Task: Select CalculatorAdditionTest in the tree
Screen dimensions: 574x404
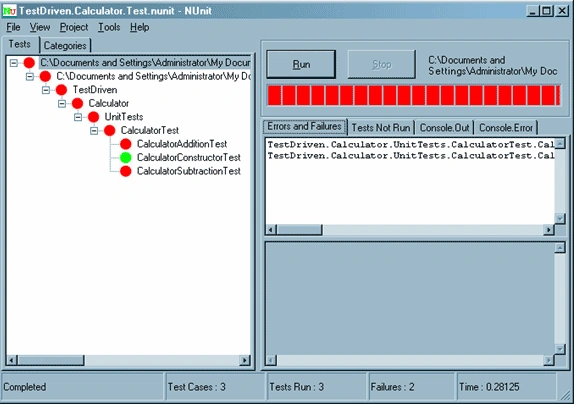Action: [x=182, y=144]
